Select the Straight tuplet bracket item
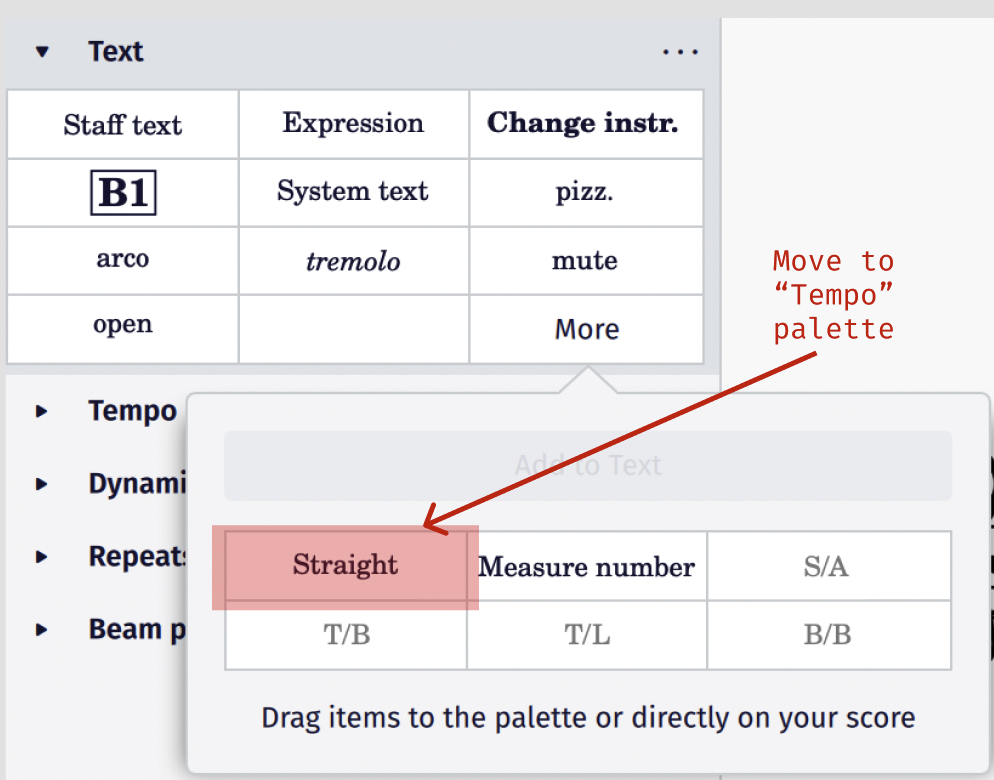 click(345, 566)
